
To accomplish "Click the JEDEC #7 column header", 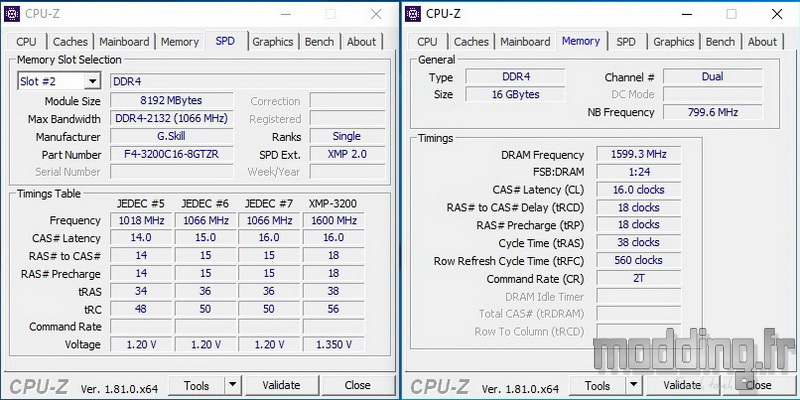I will coord(269,204).
